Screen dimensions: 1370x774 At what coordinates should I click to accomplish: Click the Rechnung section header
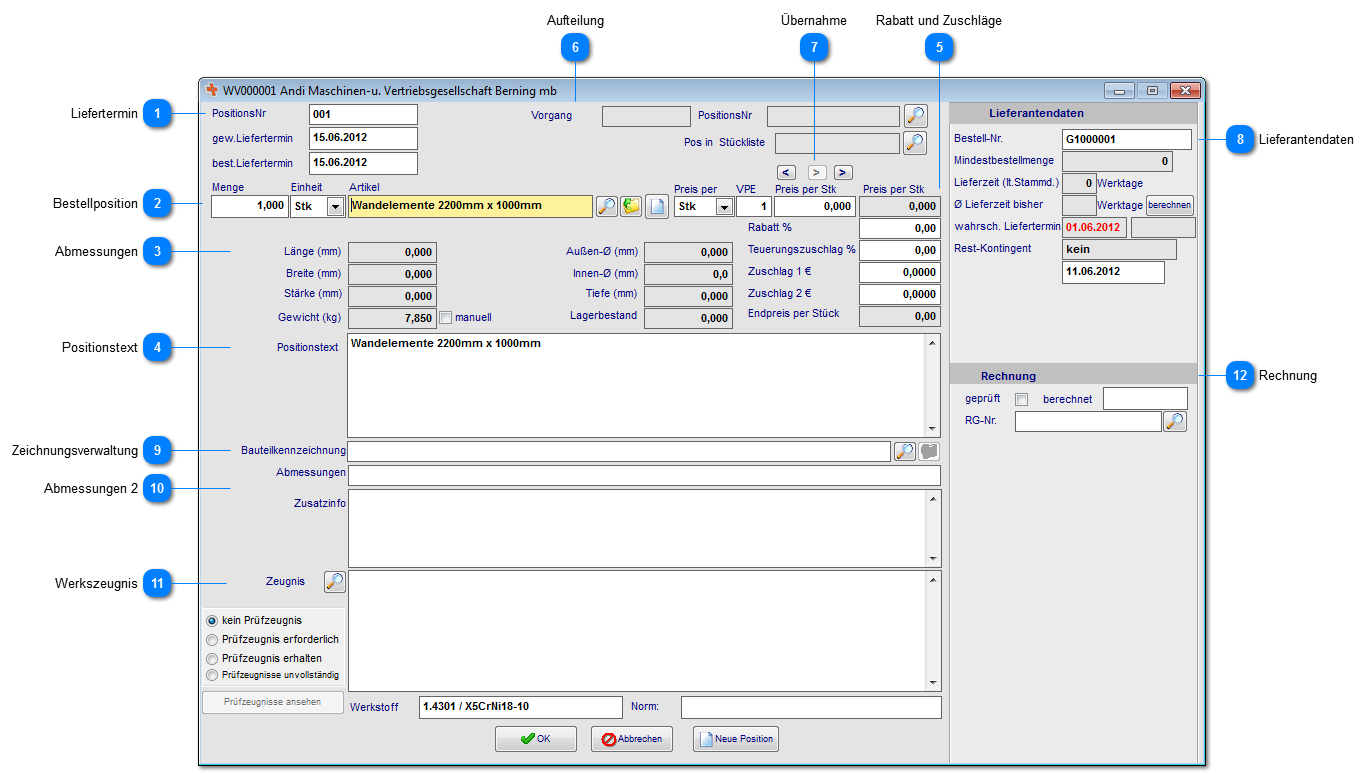tap(1073, 375)
